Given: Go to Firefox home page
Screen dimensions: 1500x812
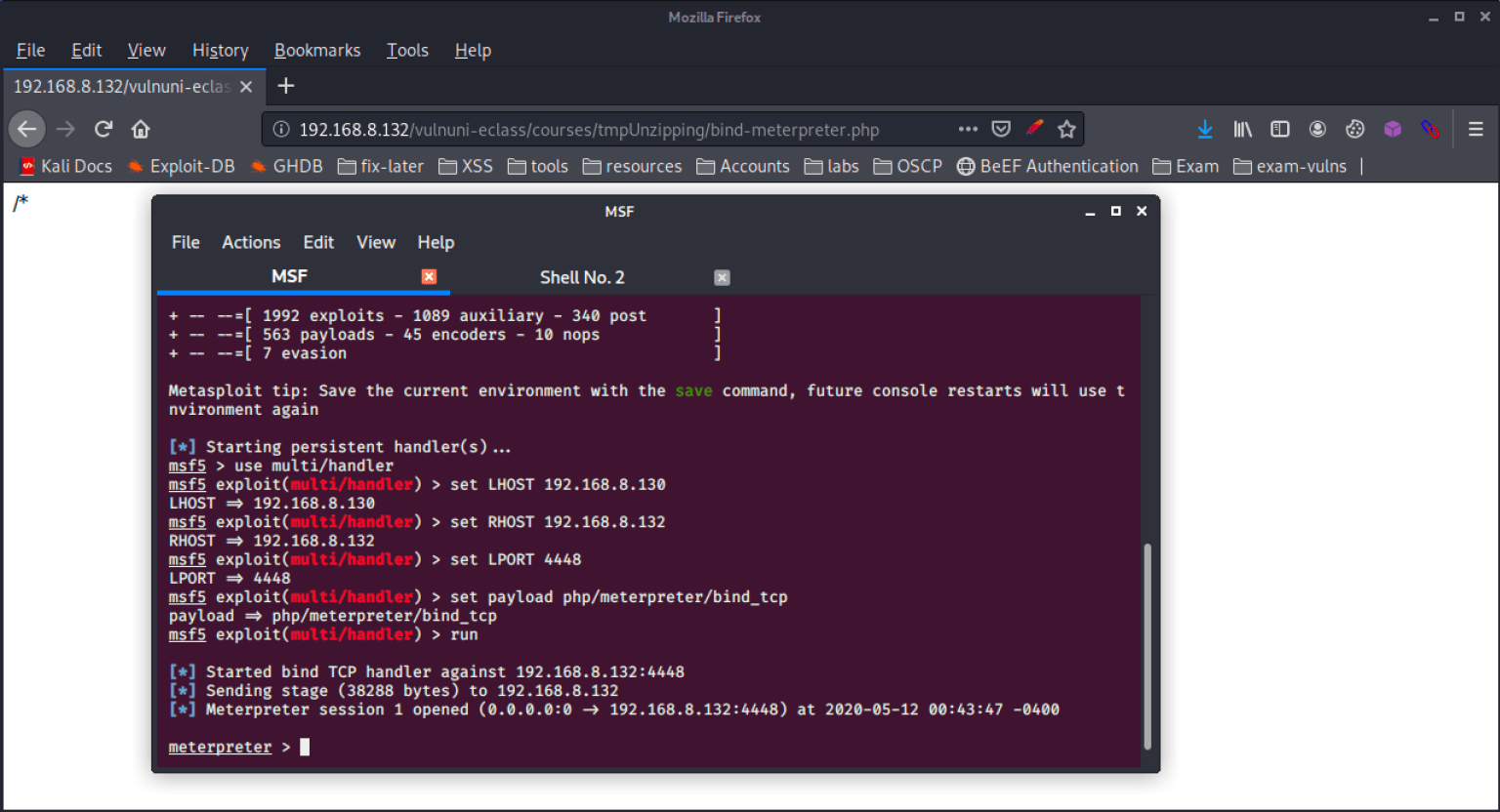Looking at the screenshot, I should click(x=141, y=129).
